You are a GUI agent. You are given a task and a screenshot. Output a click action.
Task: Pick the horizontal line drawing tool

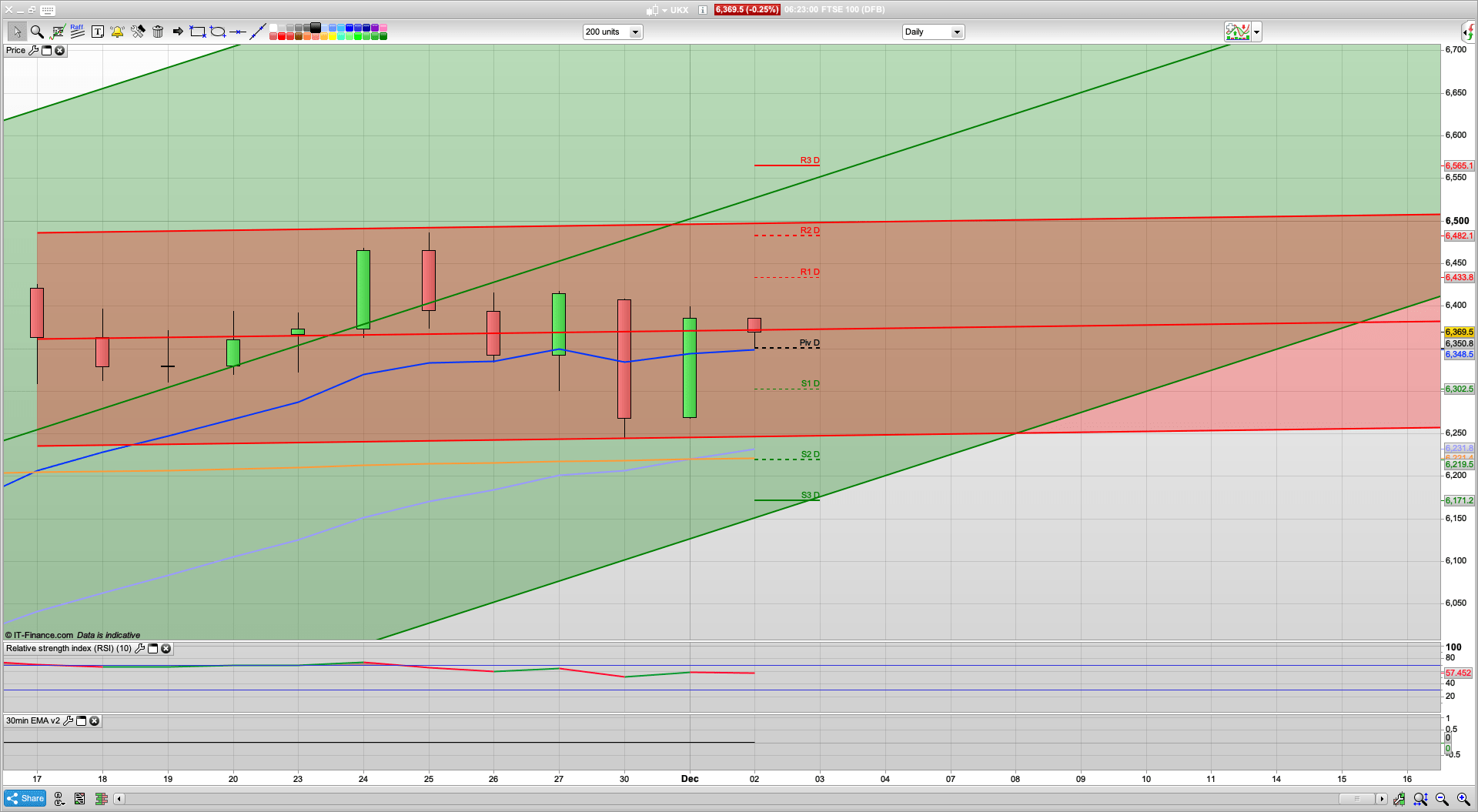(238, 32)
